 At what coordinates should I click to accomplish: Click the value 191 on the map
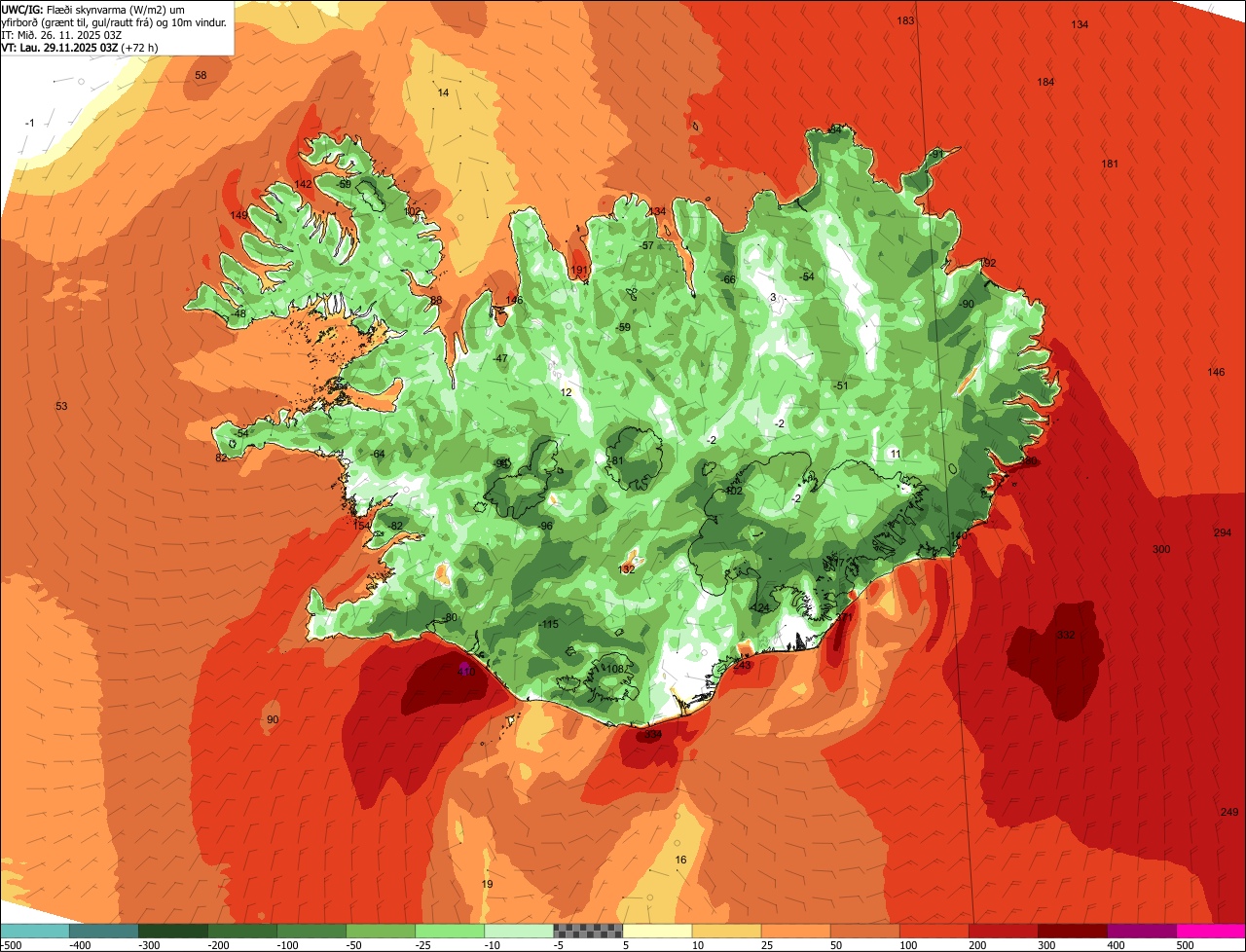point(579,271)
